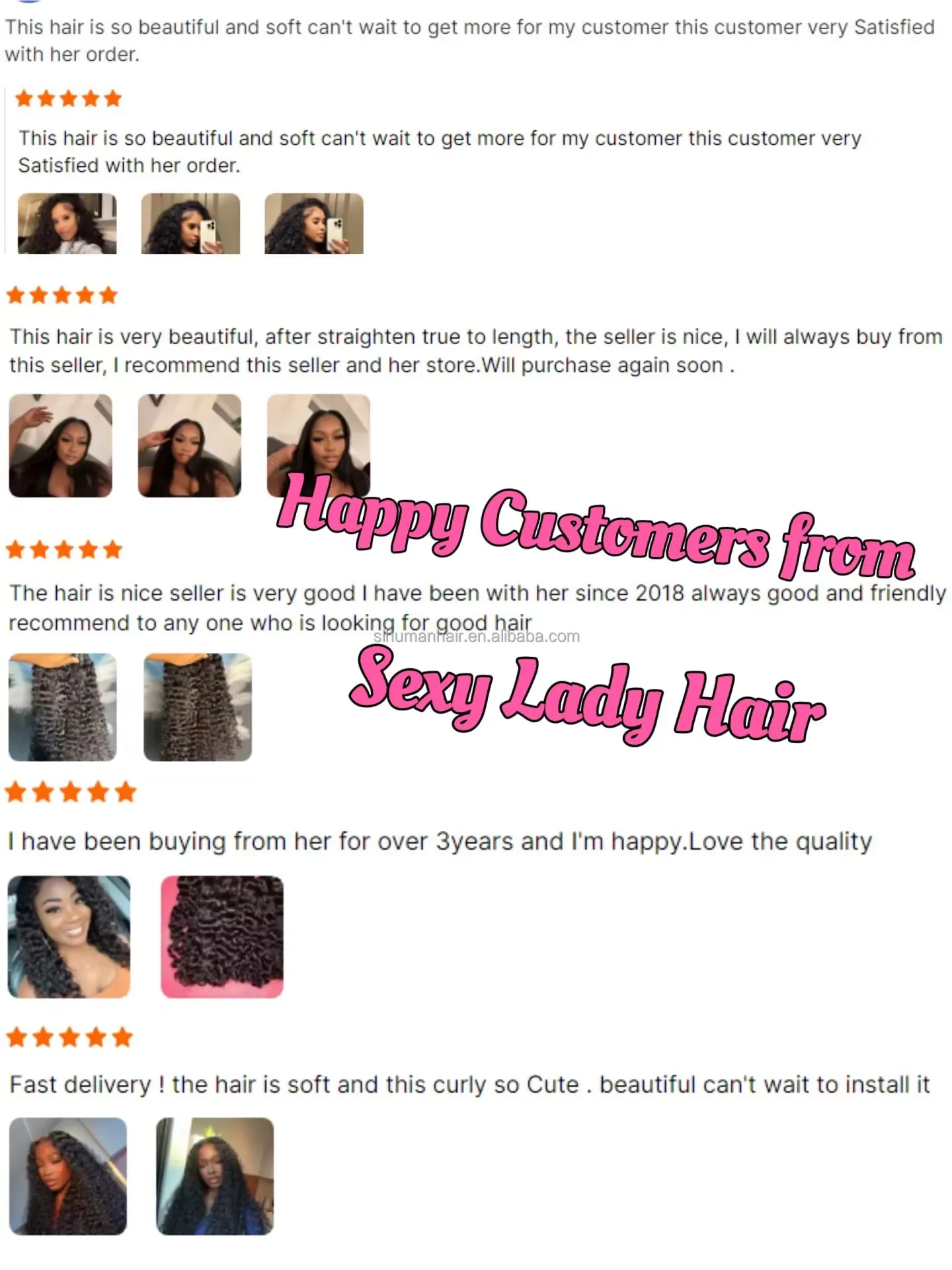Click the slhumanhair.en.alibaba.com watermark link
Image resolution: width=952 pixels, height=1270 pixels.
click(x=477, y=637)
